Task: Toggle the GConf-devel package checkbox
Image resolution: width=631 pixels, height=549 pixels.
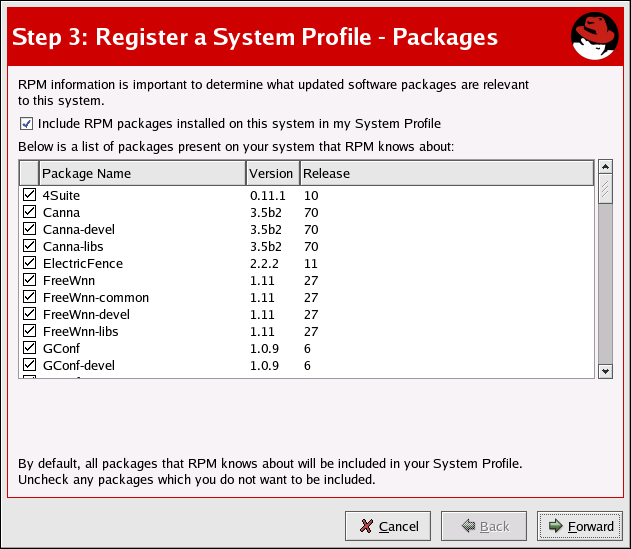Action: point(29,365)
